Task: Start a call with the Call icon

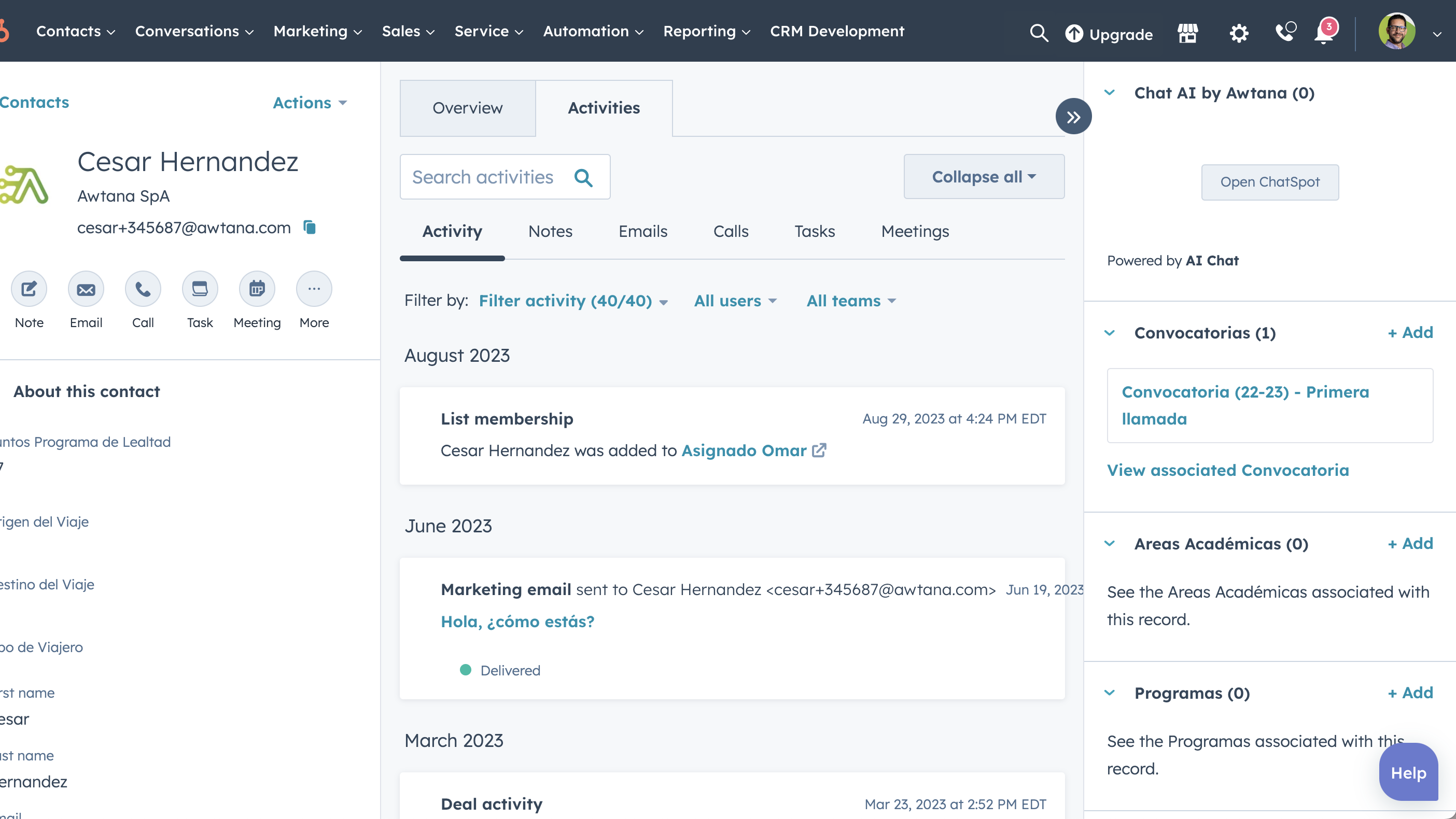Action: (x=143, y=288)
